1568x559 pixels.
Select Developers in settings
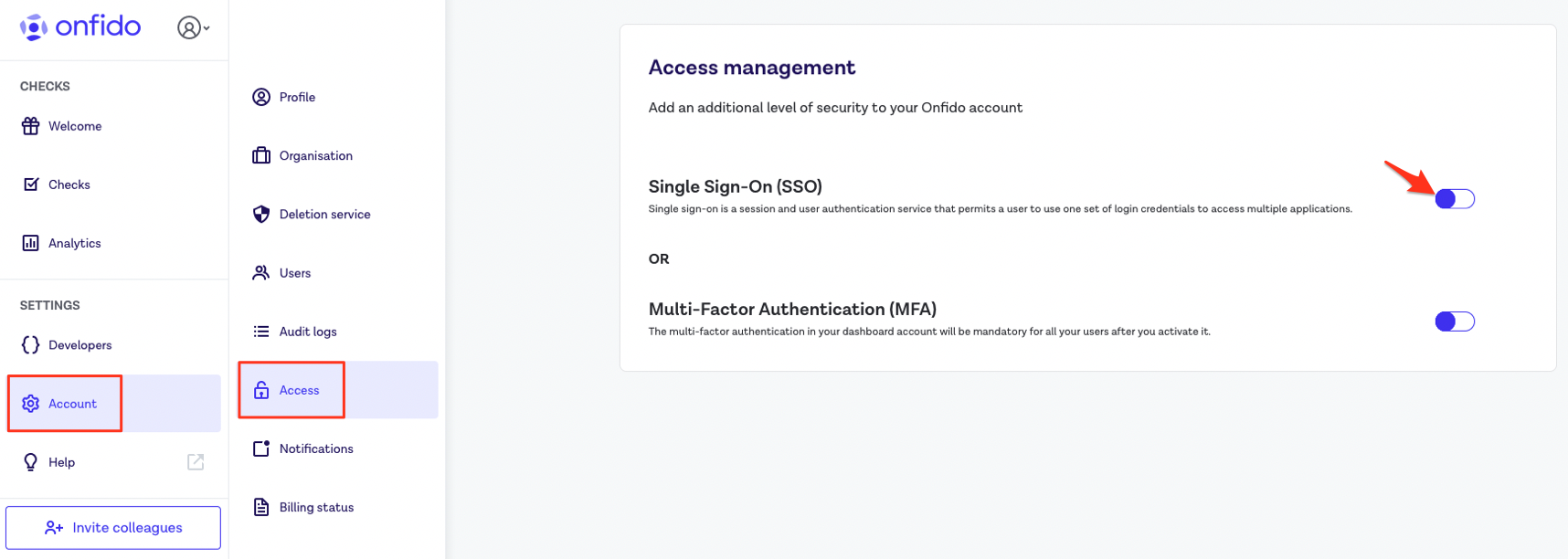pyautogui.click(x=114, y=345)
